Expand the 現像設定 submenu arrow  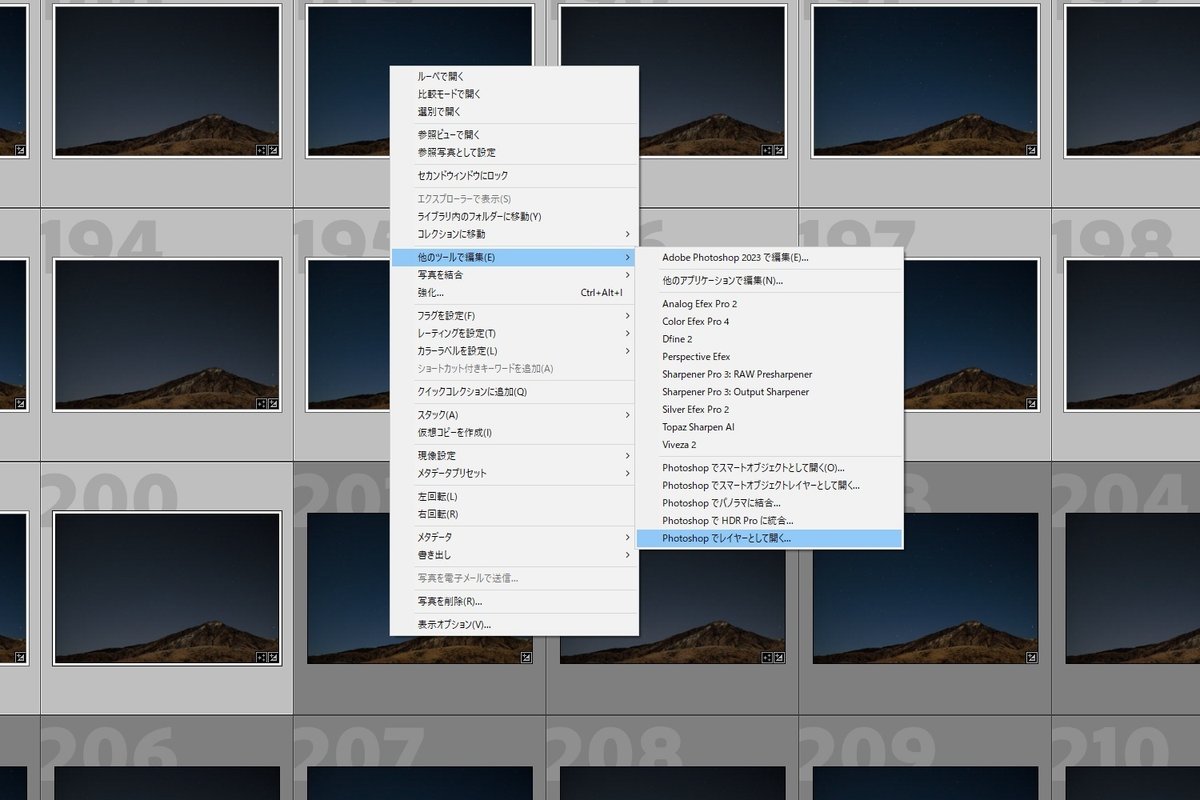(x=628, y=456)
